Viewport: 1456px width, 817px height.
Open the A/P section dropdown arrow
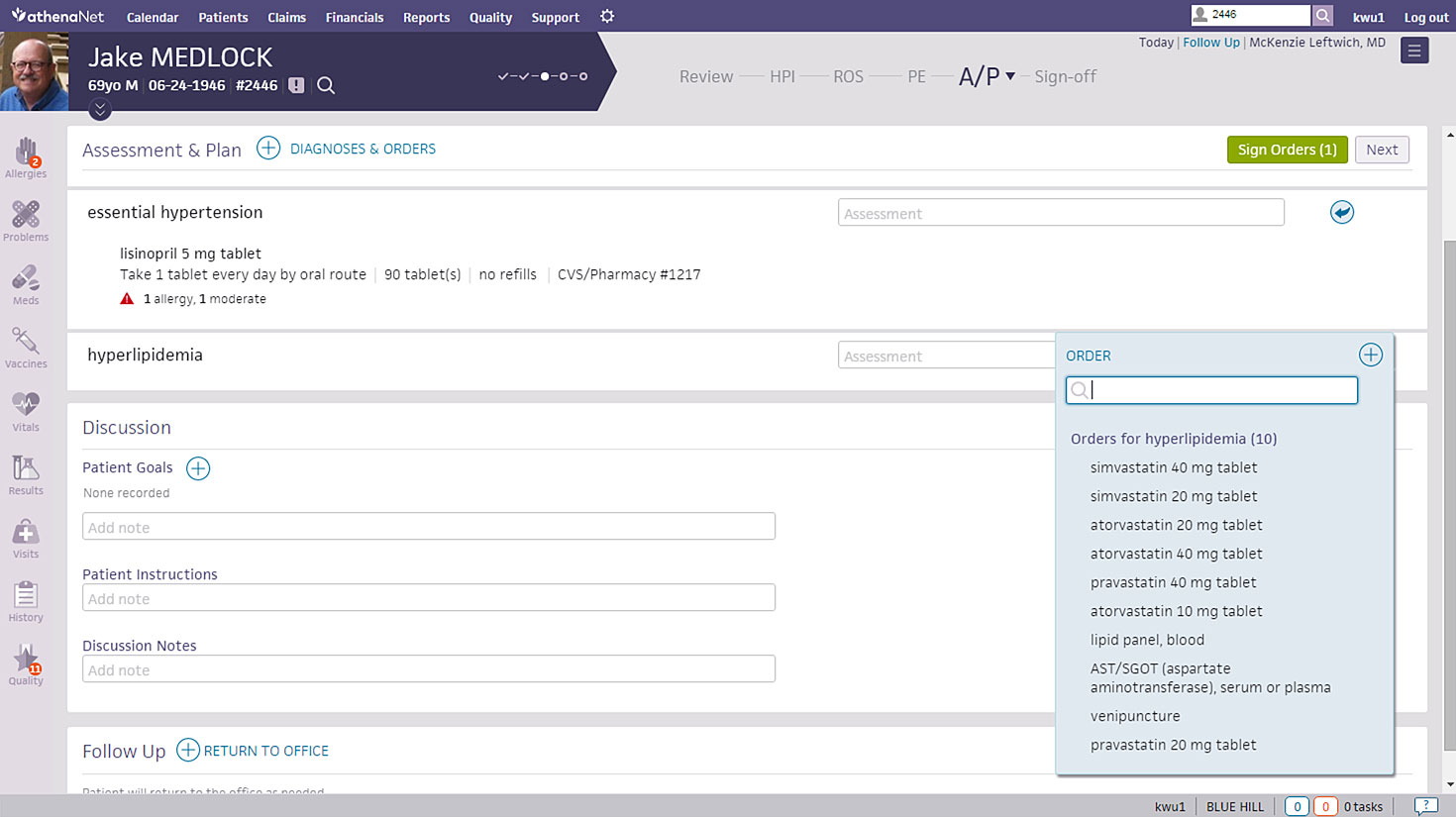[1010, 76]
